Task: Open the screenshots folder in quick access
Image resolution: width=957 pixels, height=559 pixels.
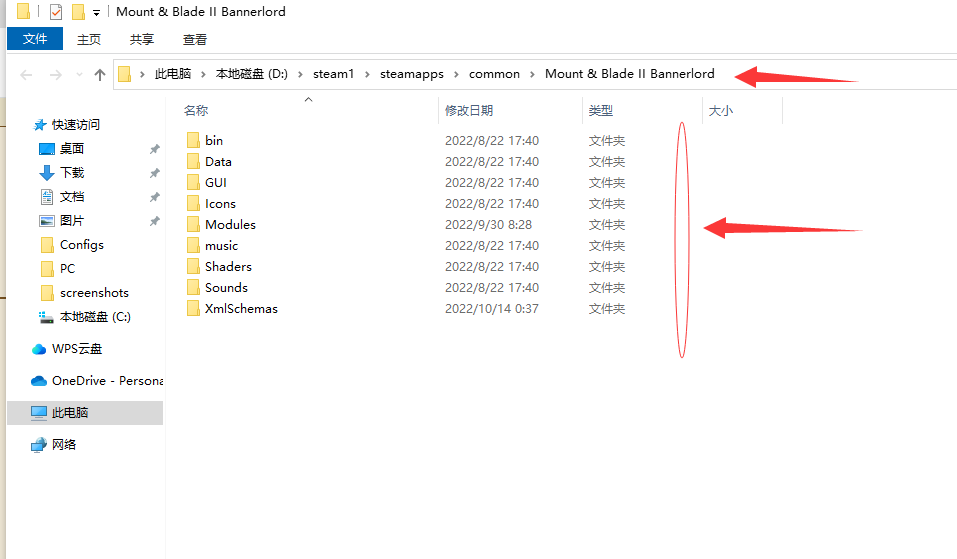Action: [94, 293]
